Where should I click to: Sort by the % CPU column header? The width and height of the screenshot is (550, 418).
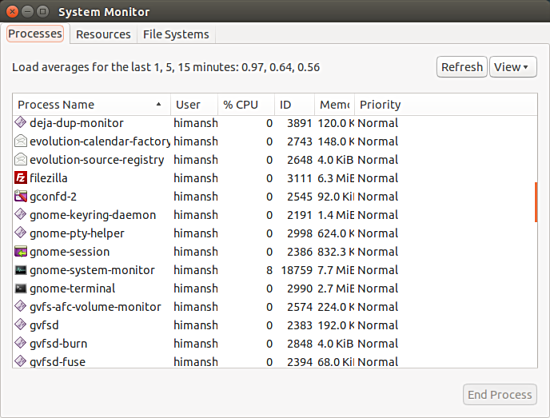pos(246,104)
